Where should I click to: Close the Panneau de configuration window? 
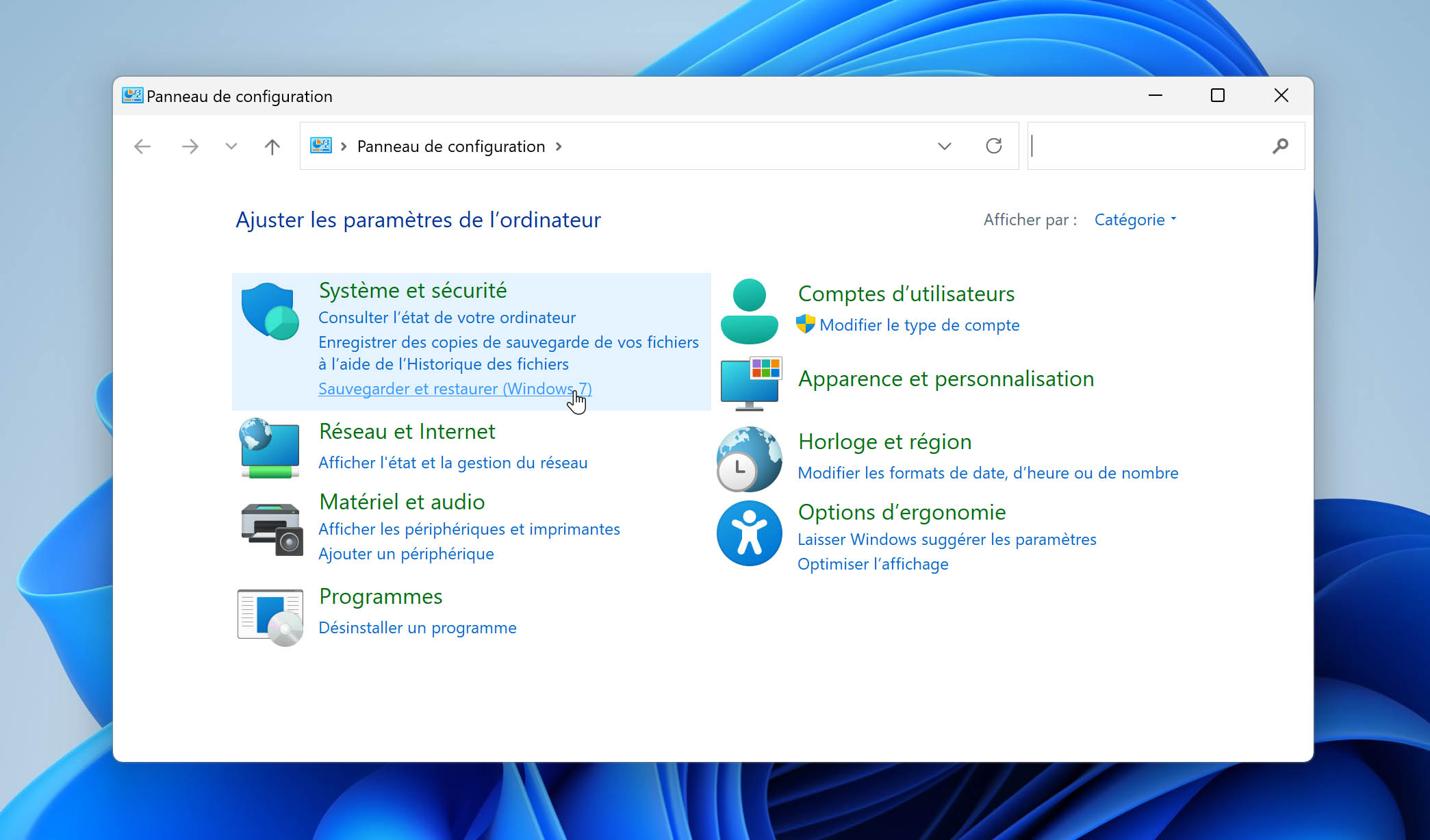(x=1281, y=95)
